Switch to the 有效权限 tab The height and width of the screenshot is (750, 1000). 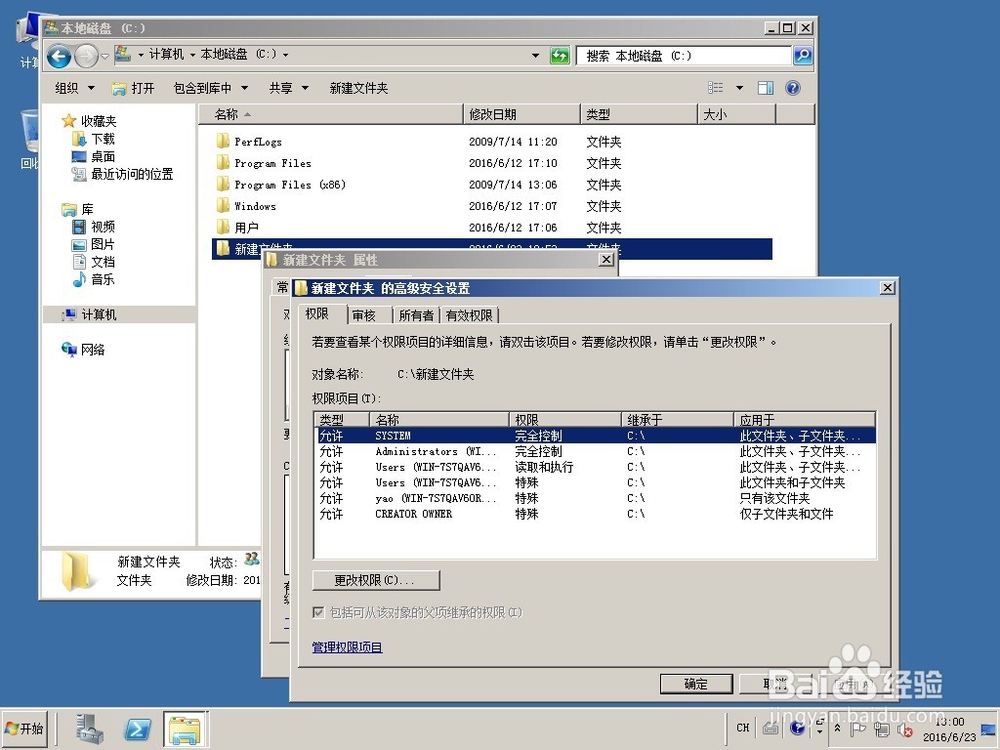point(470,314)
